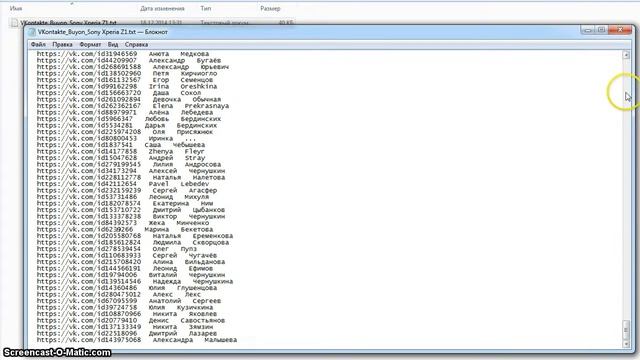Click the line with id80800453
This screenshot has width=640, height=360.
click(117, 138)
